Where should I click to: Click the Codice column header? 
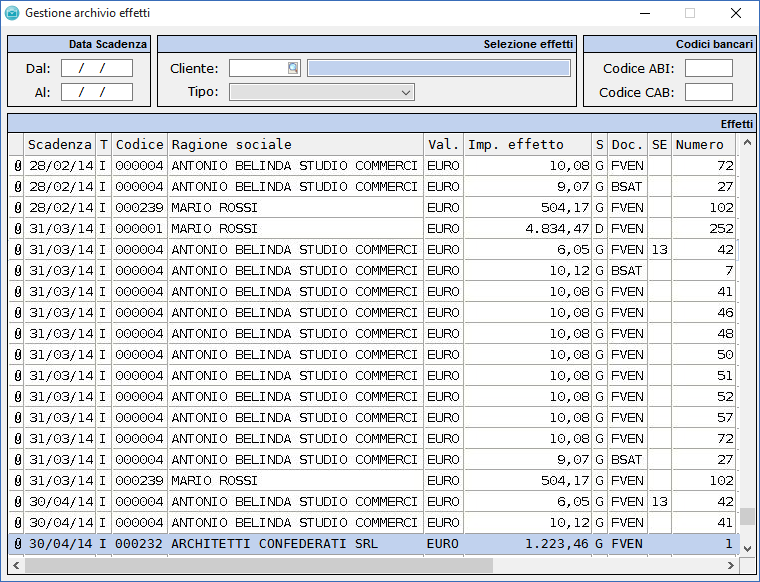point(140,144)
